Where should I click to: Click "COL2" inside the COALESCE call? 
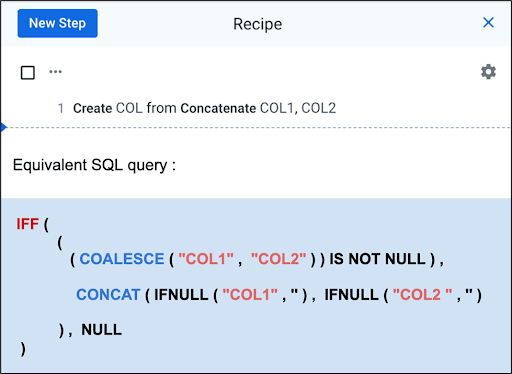point(278,259)
